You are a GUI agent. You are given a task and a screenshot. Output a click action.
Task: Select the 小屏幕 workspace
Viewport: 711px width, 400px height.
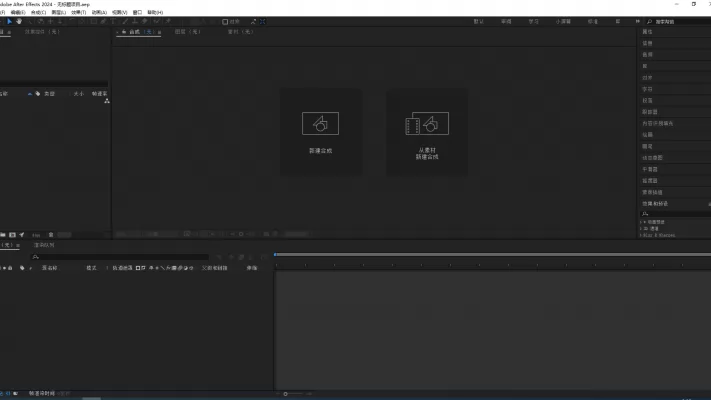tap(563, 22)
